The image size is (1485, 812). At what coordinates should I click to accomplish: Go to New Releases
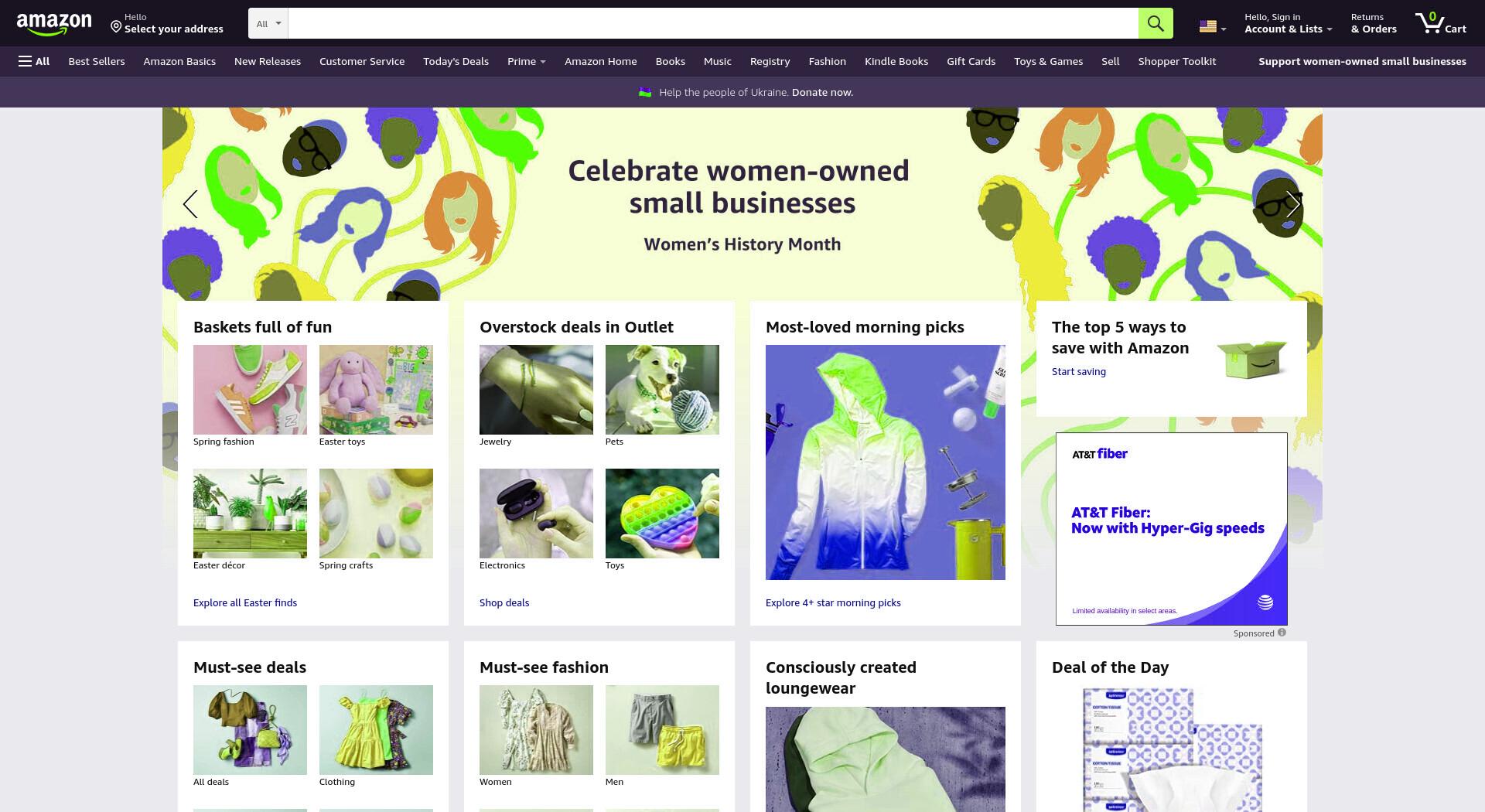point(268,61)
